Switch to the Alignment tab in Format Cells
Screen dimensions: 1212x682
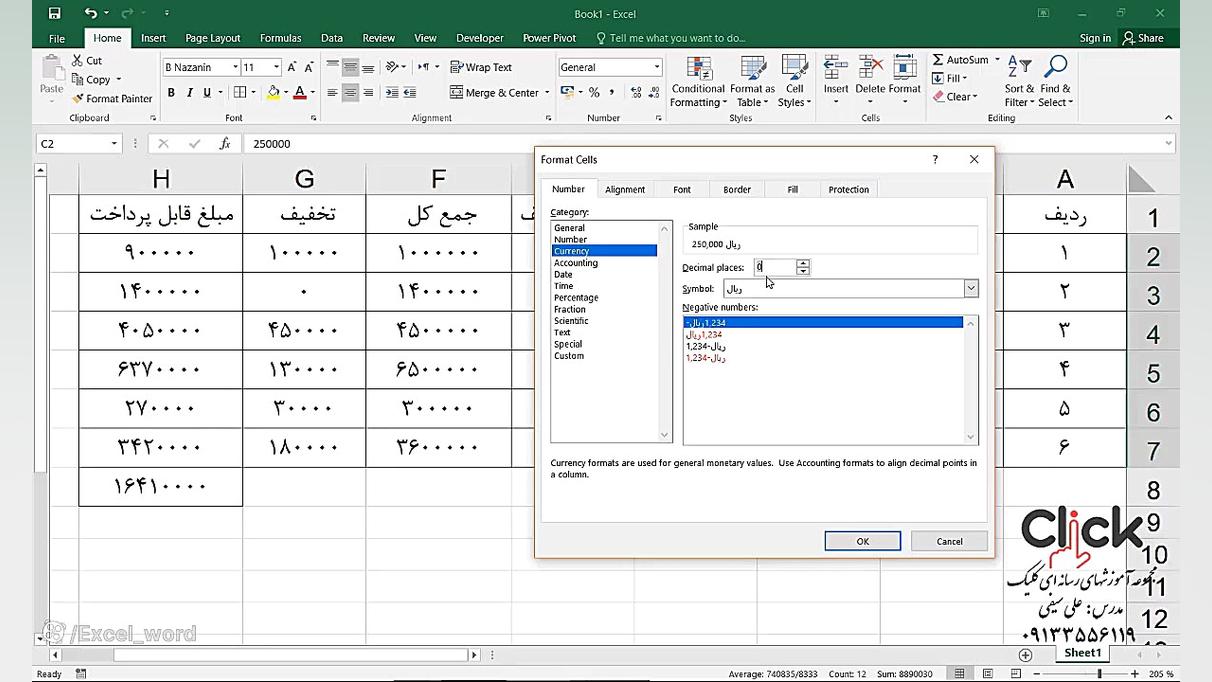coord(625,189)
